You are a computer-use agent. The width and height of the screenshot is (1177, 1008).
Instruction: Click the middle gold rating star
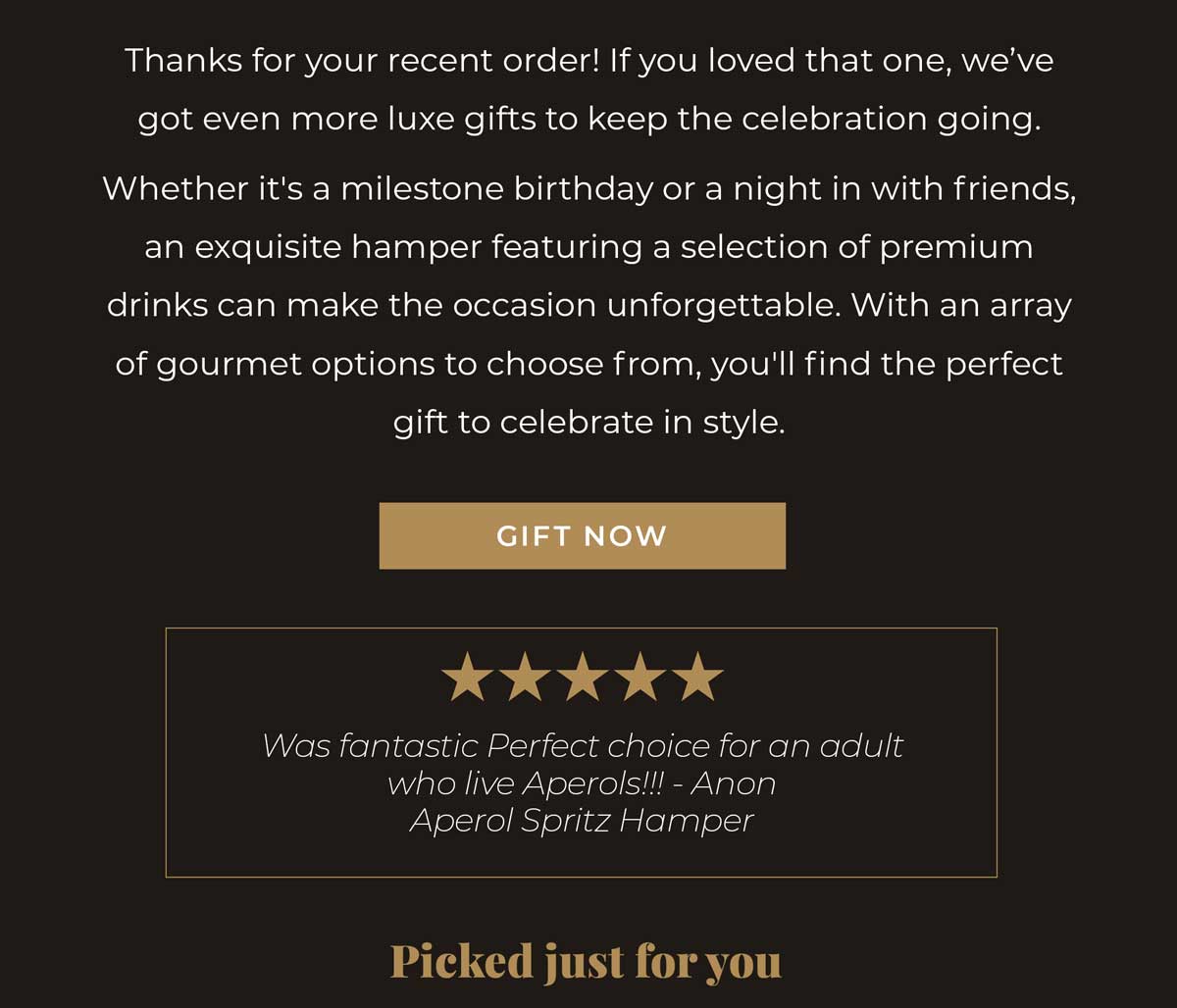click(583, 678)
